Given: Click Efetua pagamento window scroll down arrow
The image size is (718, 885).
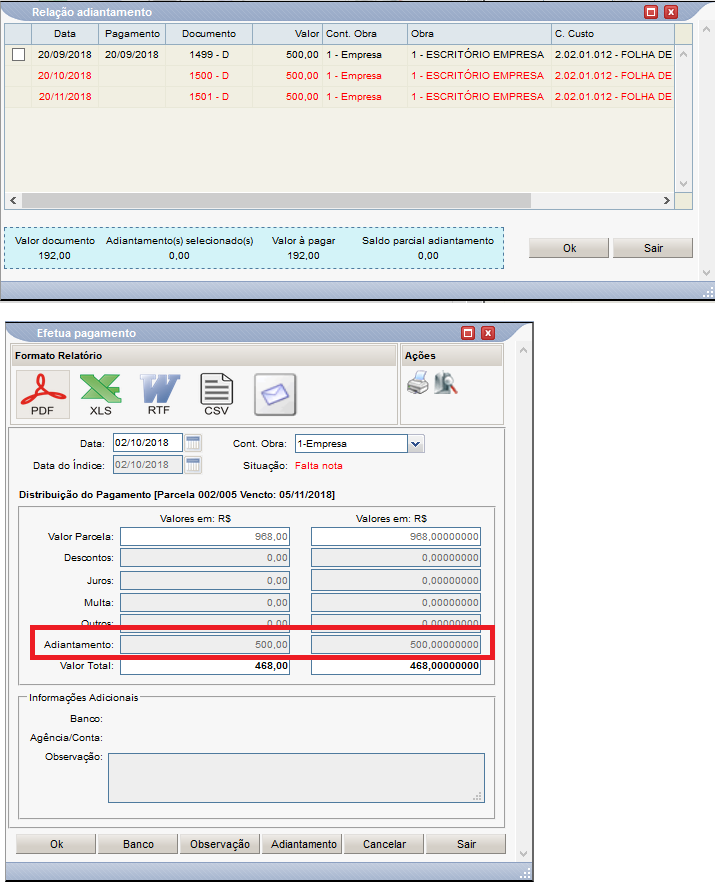Looking at the screenshot, I should point(523,854).
